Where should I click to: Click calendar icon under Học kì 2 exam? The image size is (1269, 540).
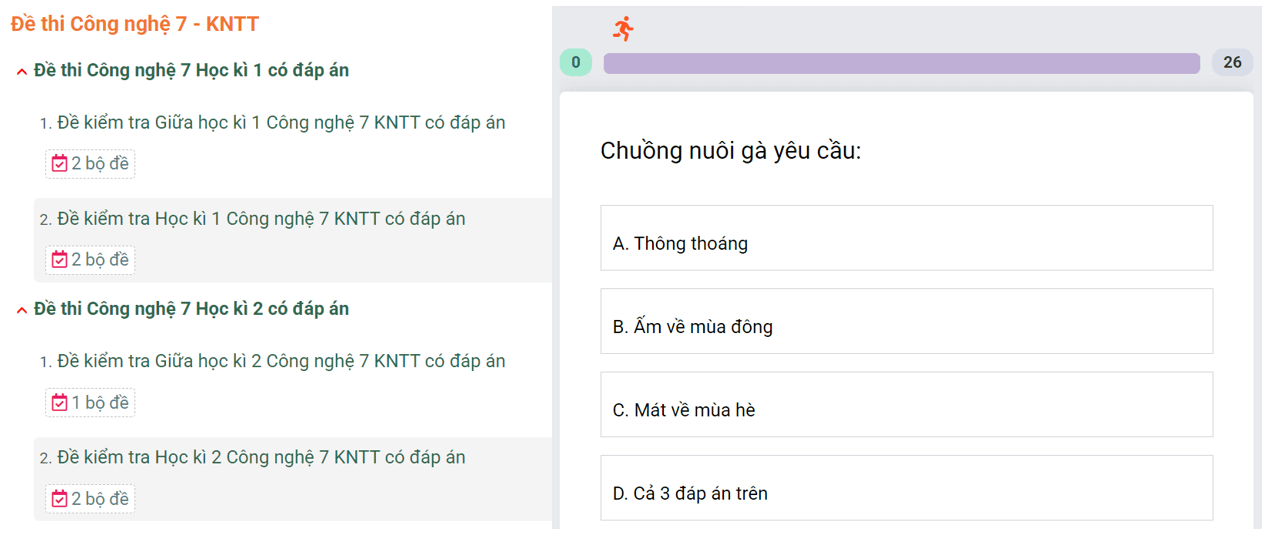[60, 499]
